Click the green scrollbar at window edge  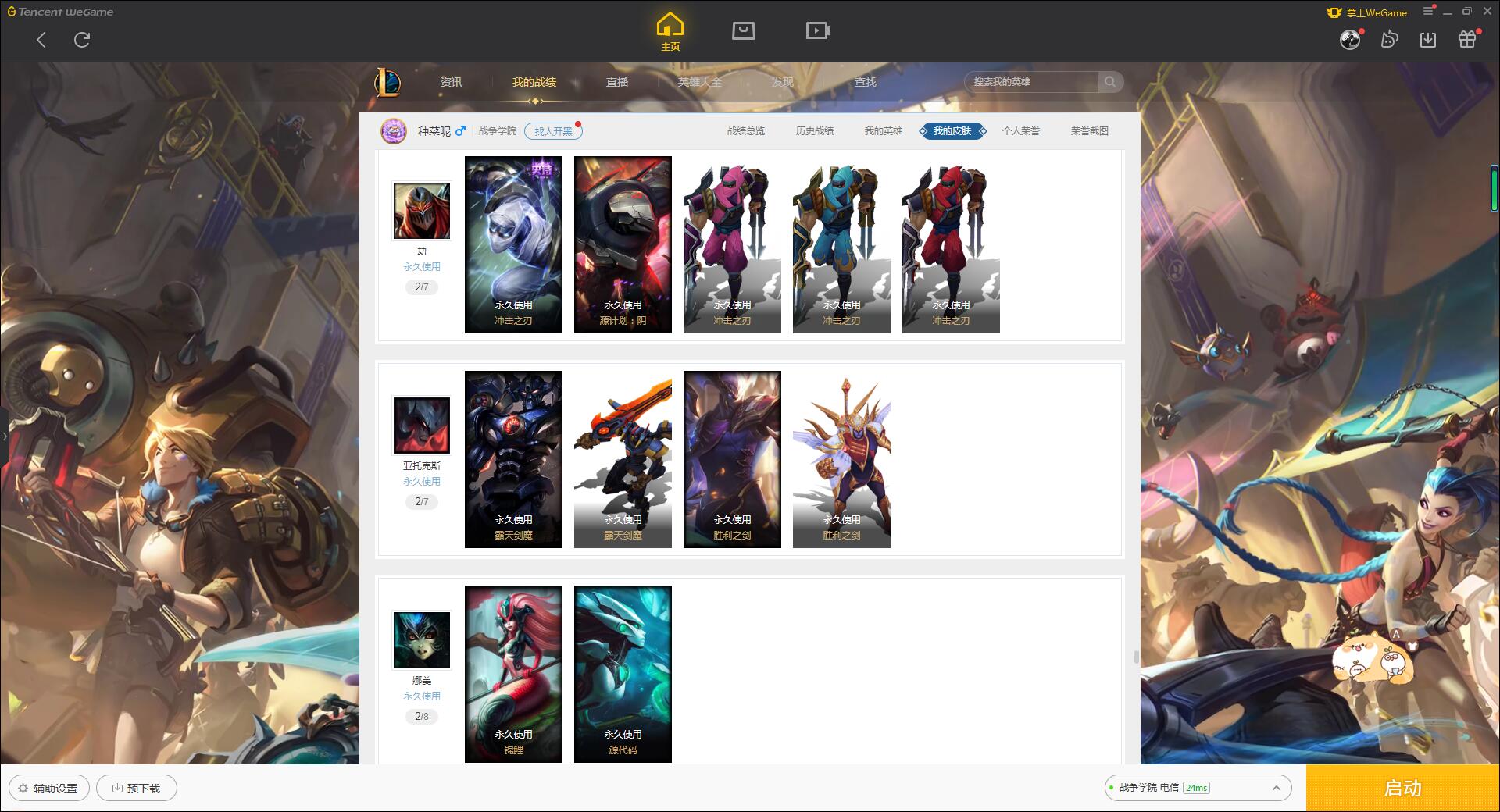tap(1494, 189)
